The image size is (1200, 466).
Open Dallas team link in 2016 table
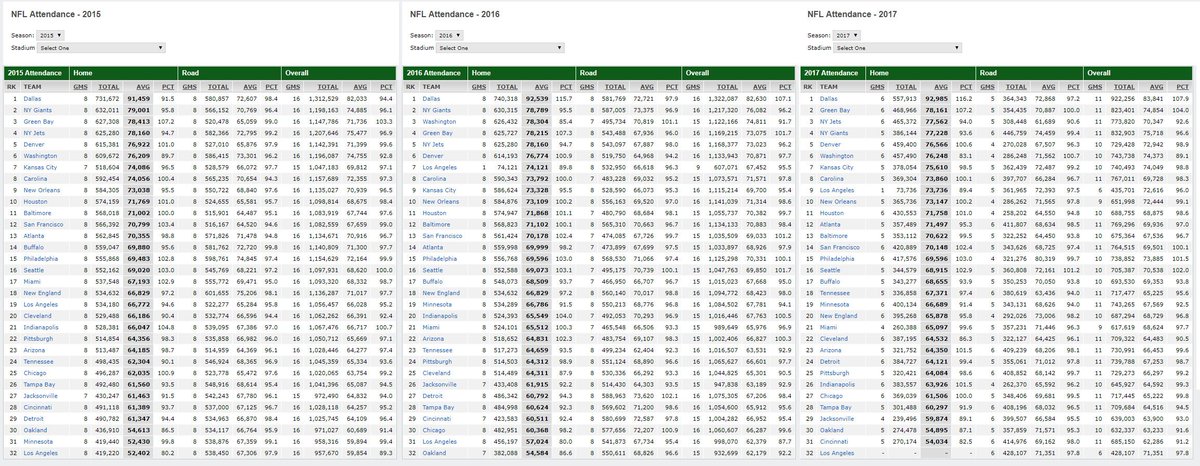(x=432, y=100)
